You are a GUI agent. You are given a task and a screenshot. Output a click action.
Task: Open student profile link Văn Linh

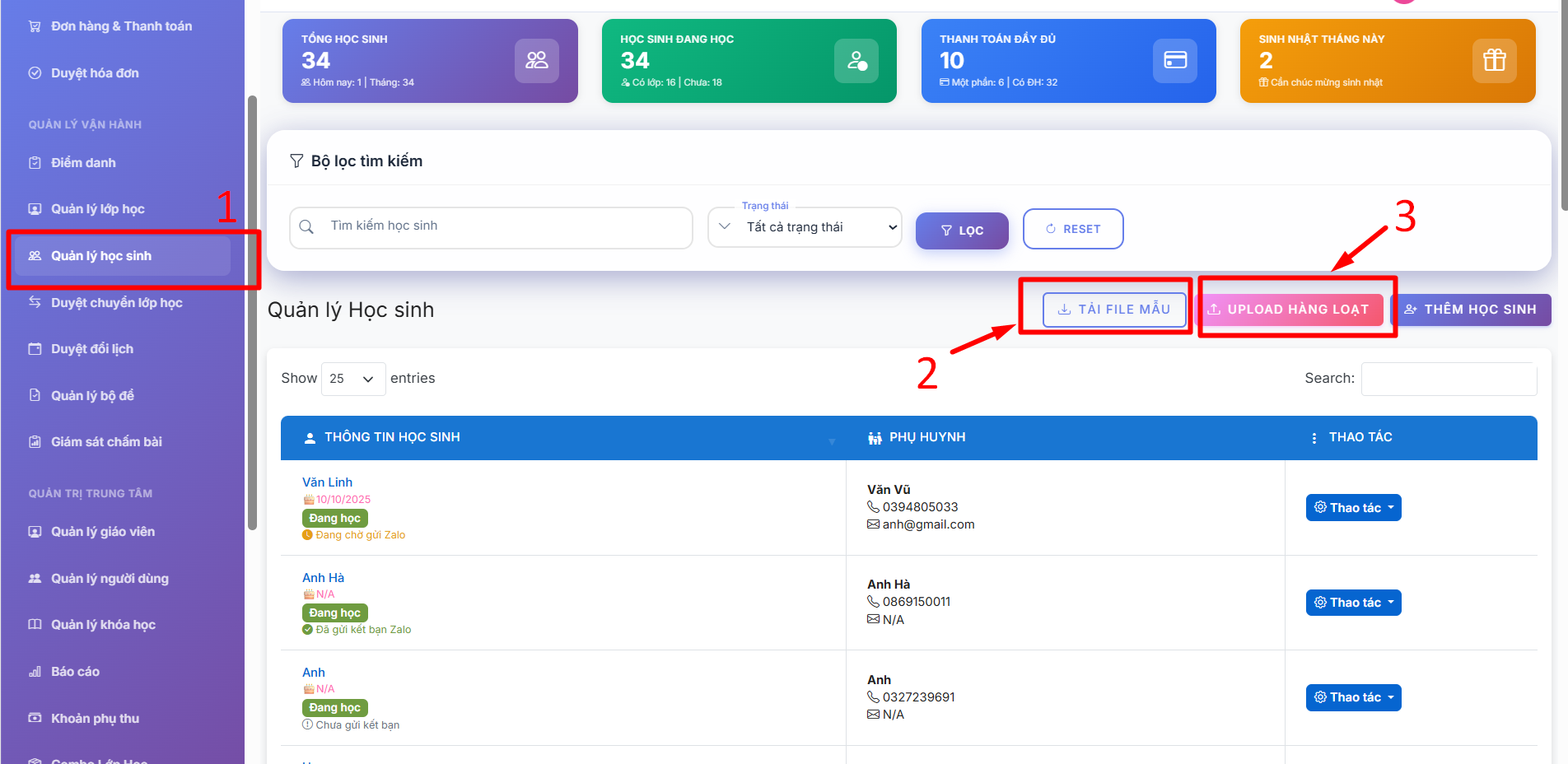(x=327, y=482)
